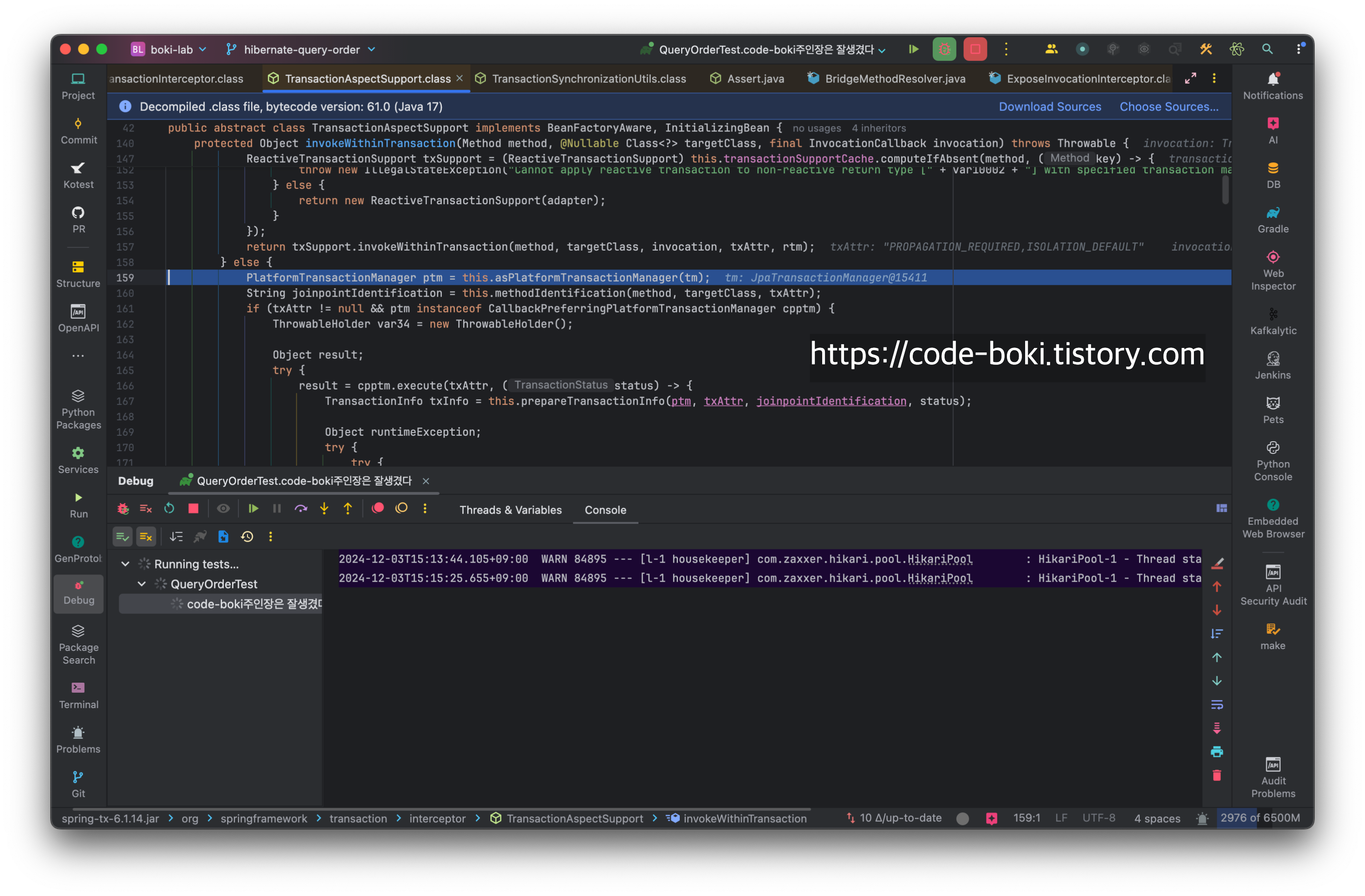Click the clear console trash icon
Screen dimensions: 1365x896
1217,775
